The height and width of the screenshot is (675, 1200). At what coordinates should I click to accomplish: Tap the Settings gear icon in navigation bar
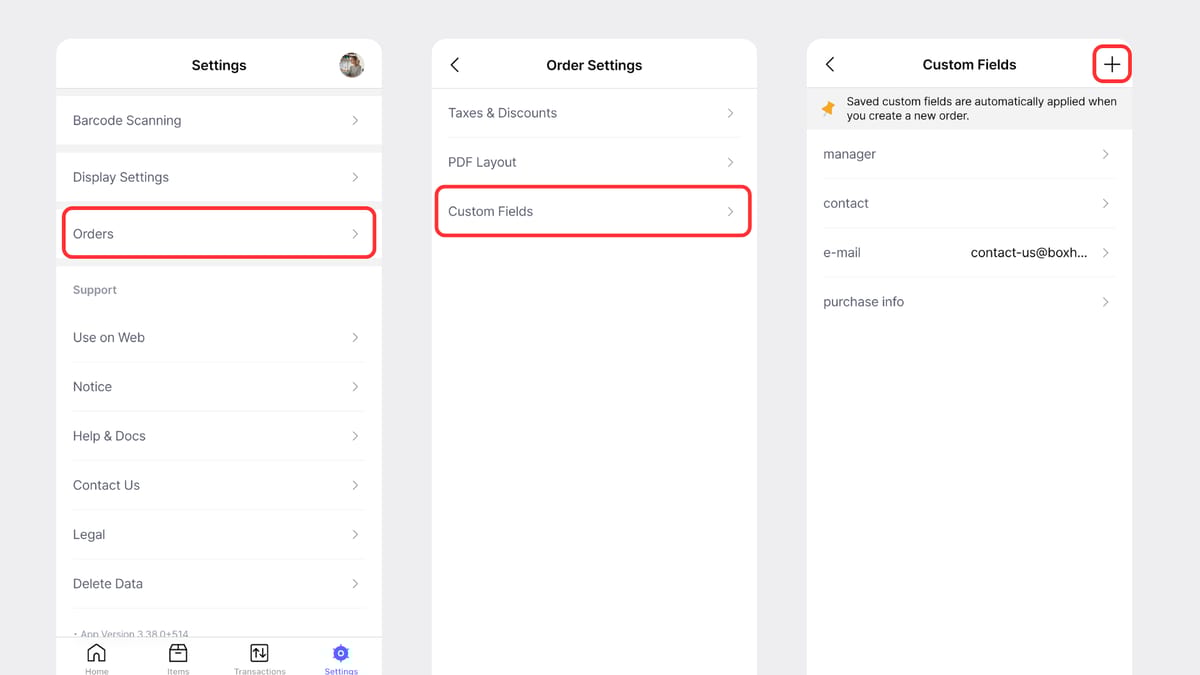pyautogui.click(x=340, y=652)
